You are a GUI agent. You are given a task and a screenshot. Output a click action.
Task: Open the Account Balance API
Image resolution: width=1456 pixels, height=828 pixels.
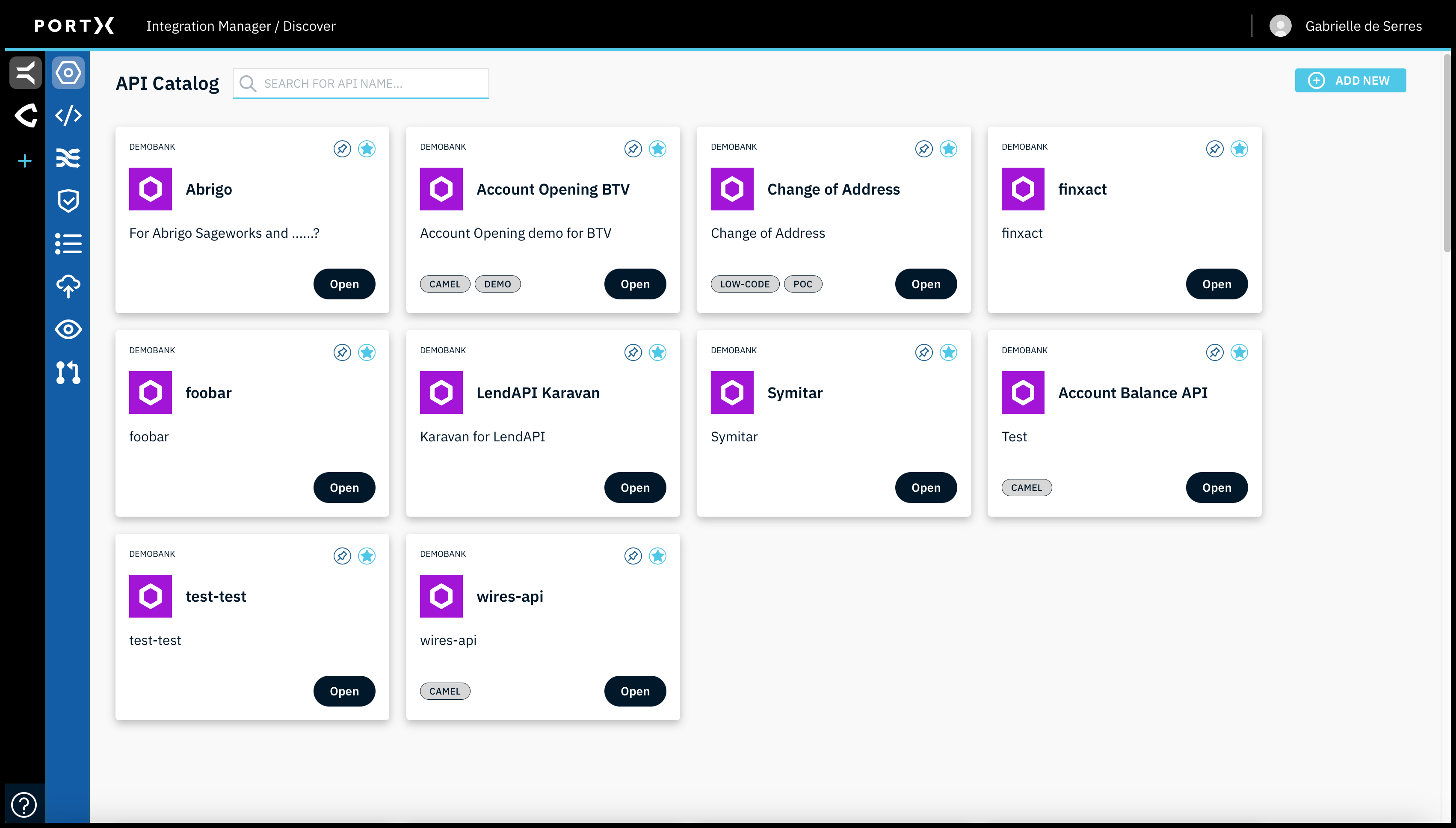1216,488
